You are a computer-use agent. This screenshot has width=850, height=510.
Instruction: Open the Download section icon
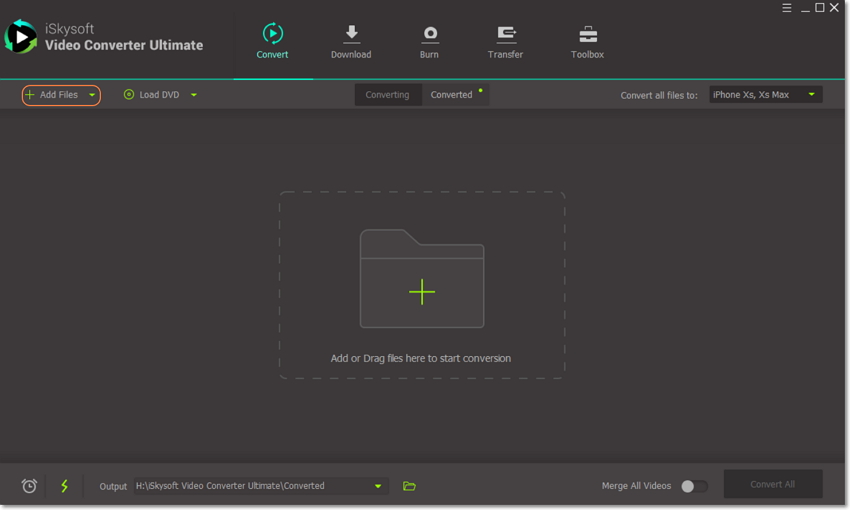pos(351,34)
